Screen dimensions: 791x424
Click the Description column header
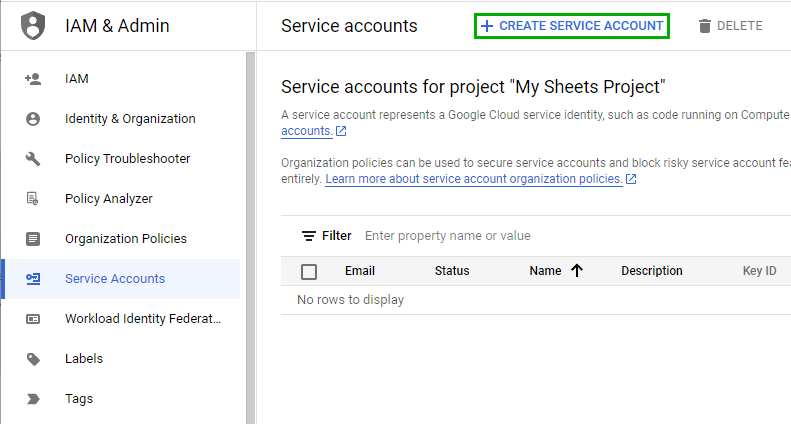coord(652,271)
